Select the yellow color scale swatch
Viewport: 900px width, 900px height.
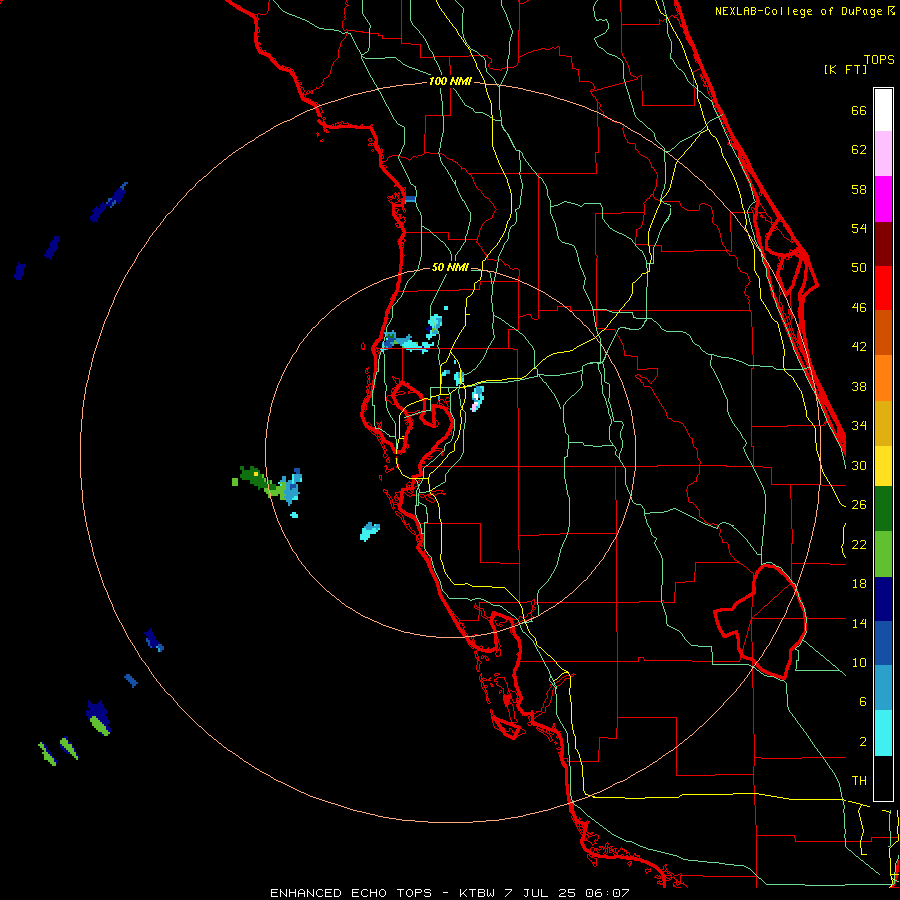[883, 466]
